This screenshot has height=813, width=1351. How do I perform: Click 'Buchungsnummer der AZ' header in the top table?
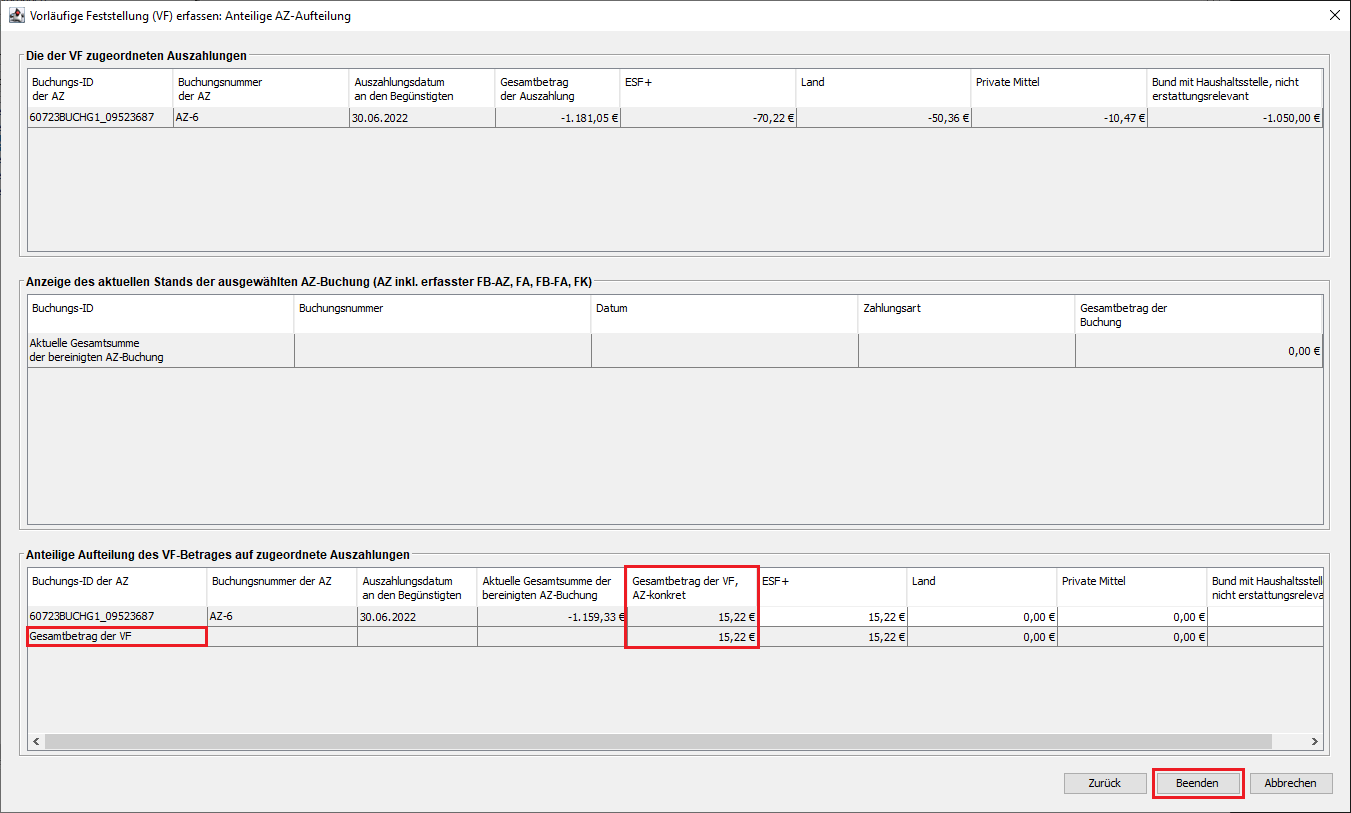261,89
